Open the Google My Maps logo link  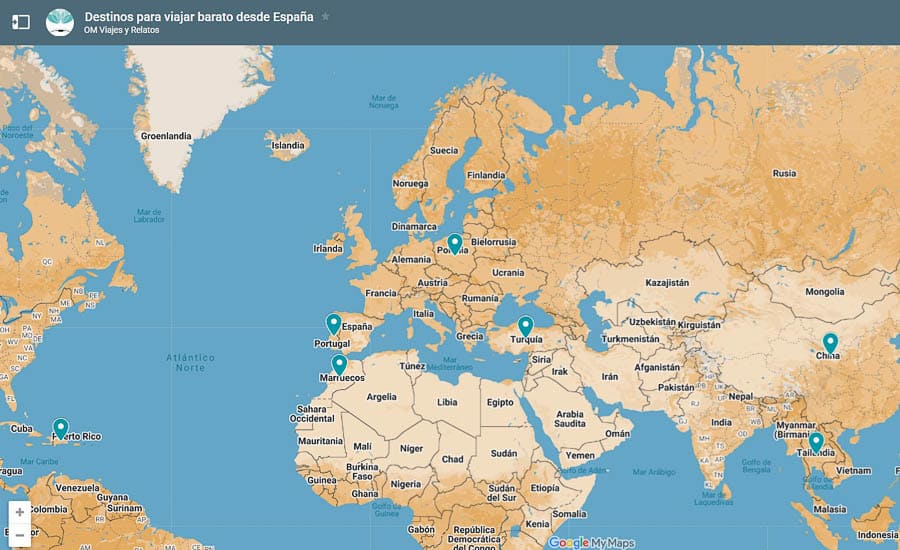(x=591, y=543)
